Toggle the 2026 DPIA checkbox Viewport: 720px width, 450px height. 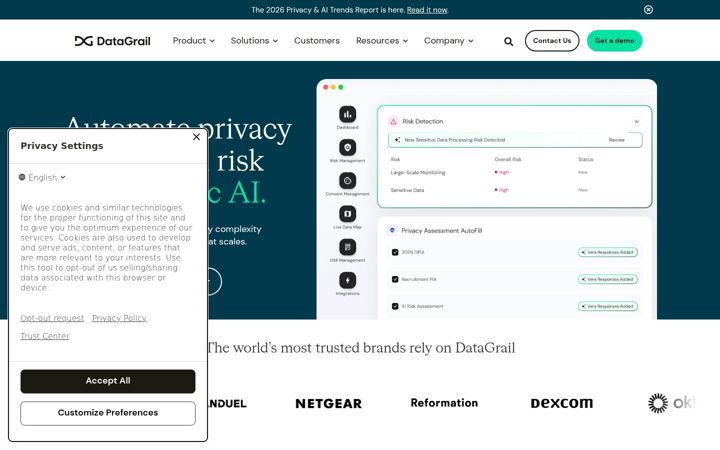pos(395,252)
